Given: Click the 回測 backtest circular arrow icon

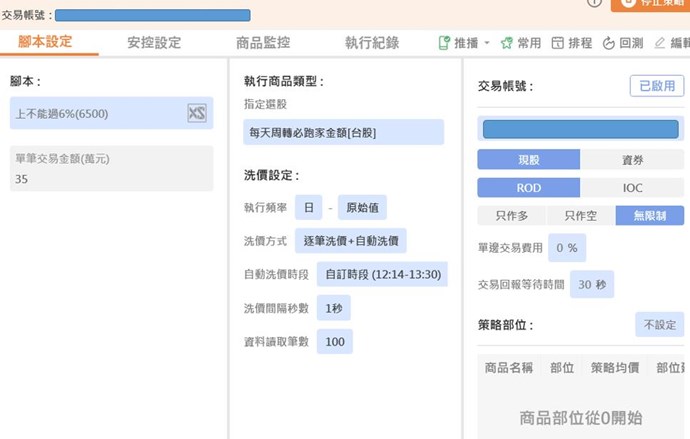Looking at the screenshot, I should click(x=608, y=43).
